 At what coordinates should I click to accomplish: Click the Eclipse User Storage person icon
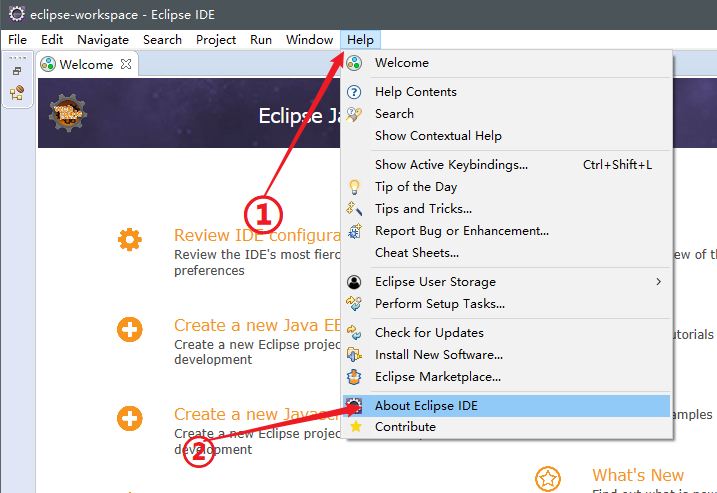(x=354, y=282)
